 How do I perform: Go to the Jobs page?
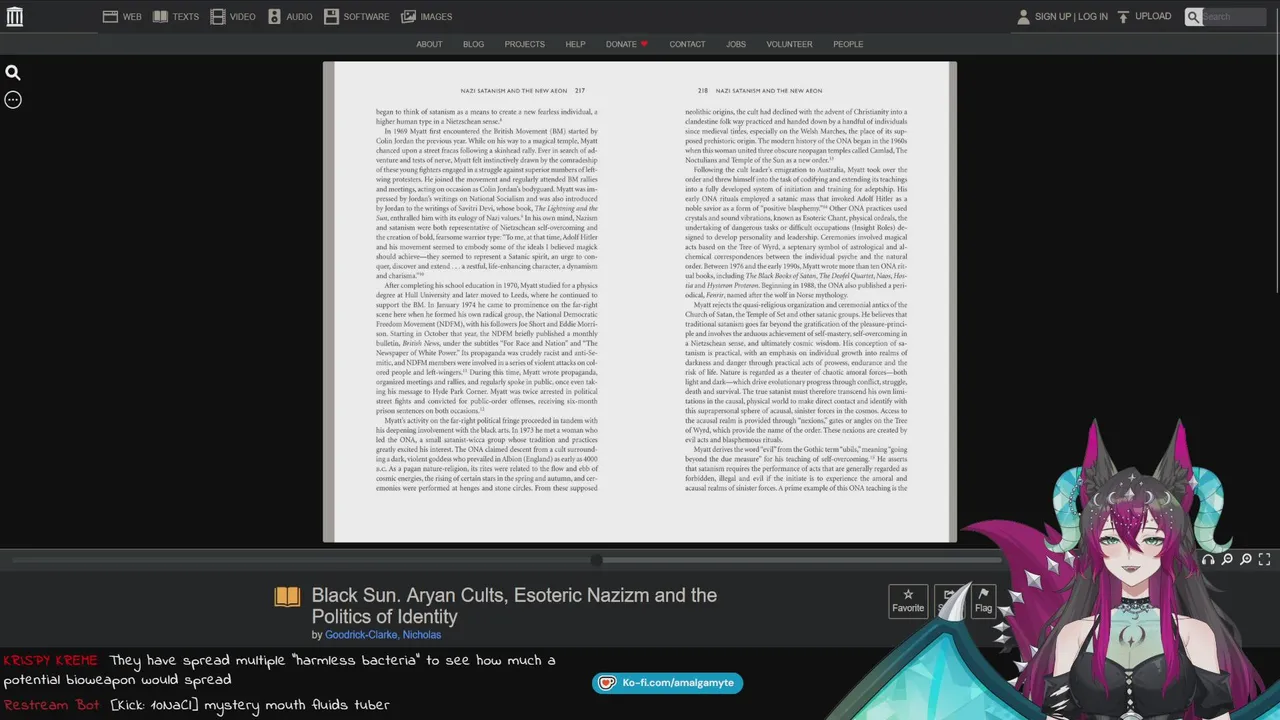click(736, 44)
